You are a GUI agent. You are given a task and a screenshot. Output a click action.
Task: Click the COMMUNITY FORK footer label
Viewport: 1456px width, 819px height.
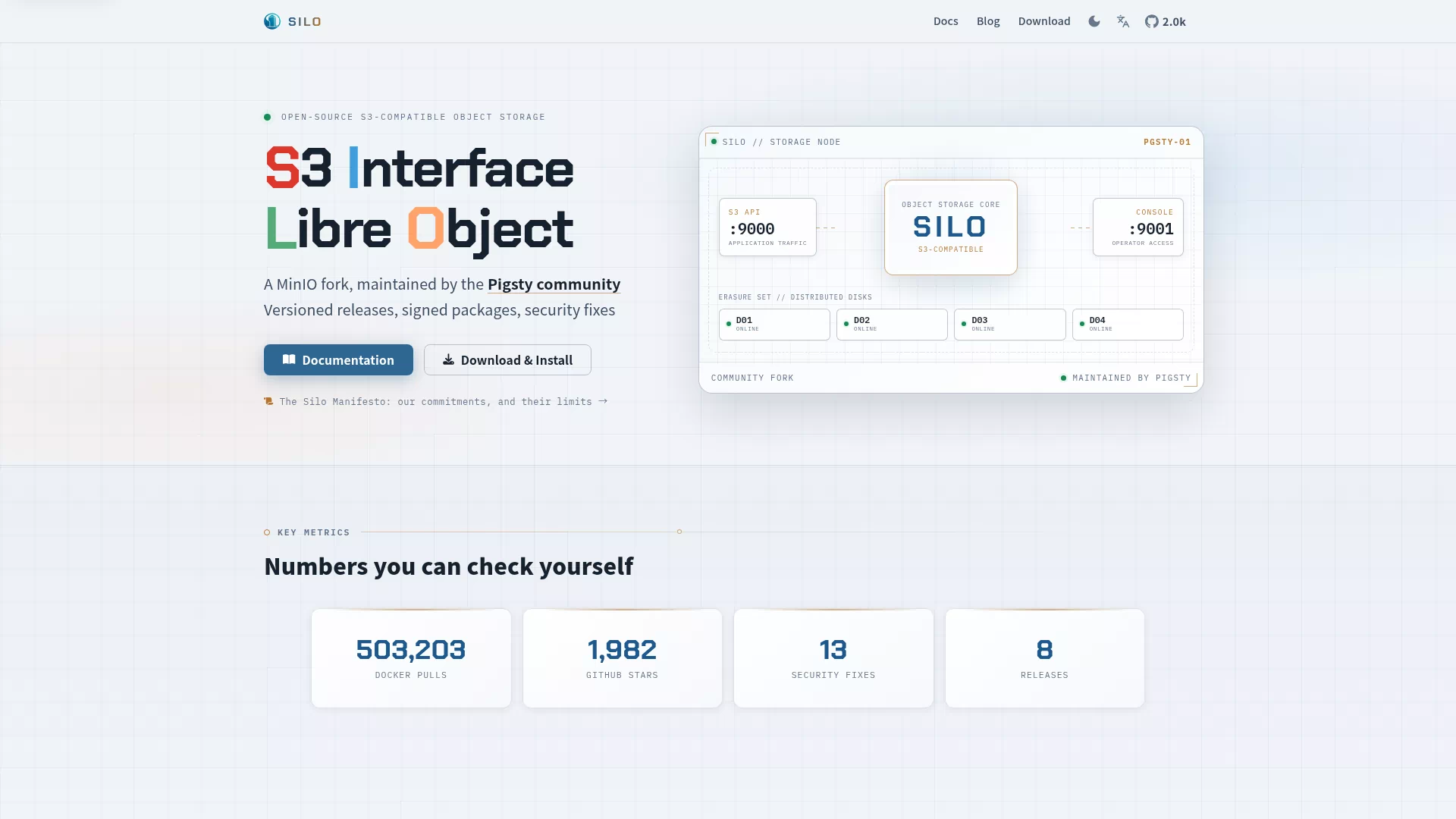(x=752, y=378)
